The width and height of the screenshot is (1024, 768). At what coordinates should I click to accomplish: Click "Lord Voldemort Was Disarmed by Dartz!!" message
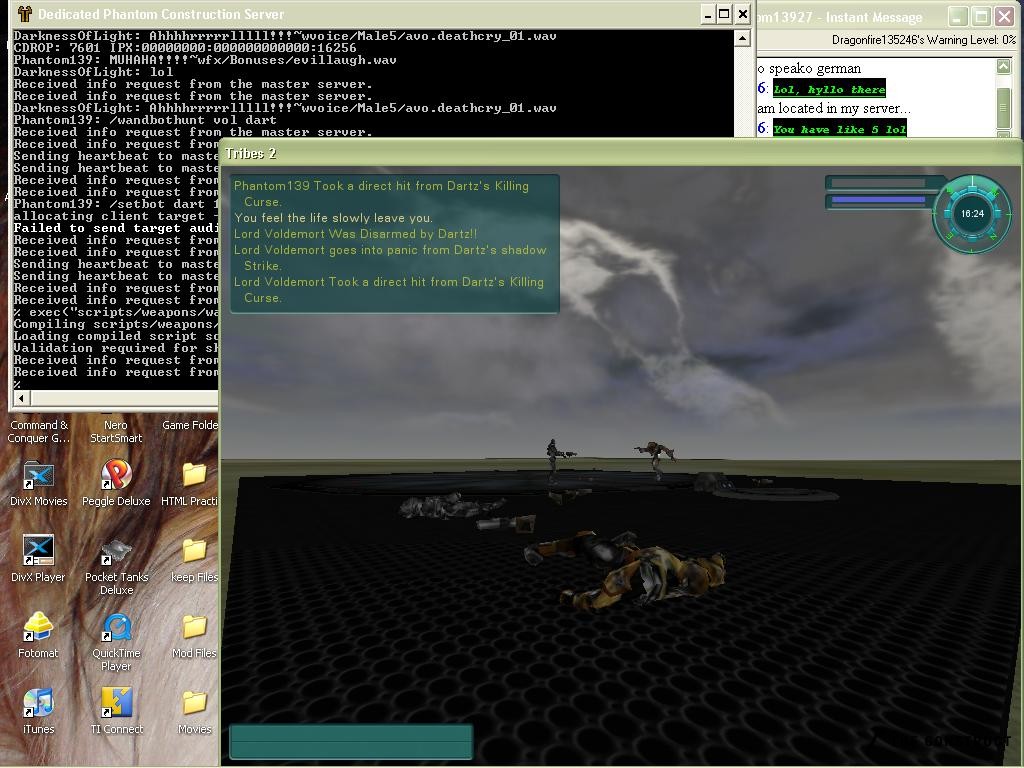(355, 234)
